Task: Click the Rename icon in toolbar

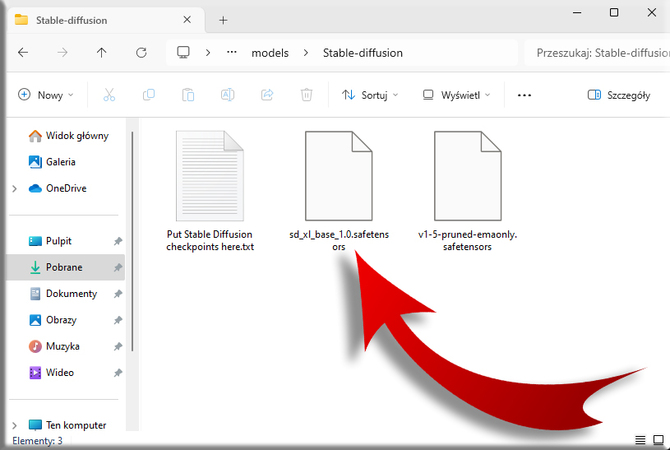Action: click(227, 94)
